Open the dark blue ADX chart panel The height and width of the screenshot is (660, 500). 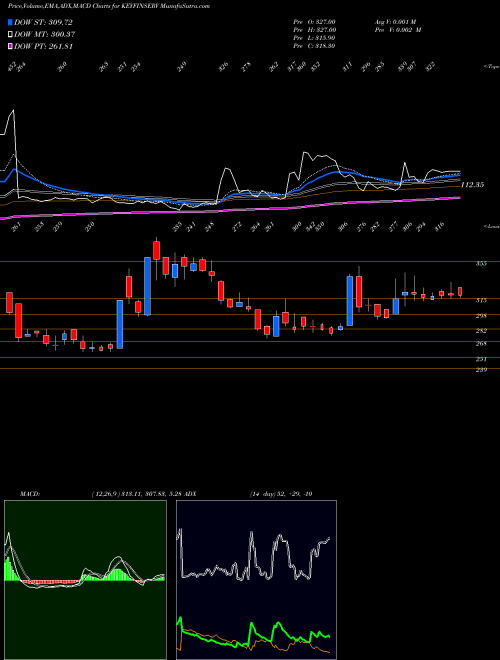(256, 580)
